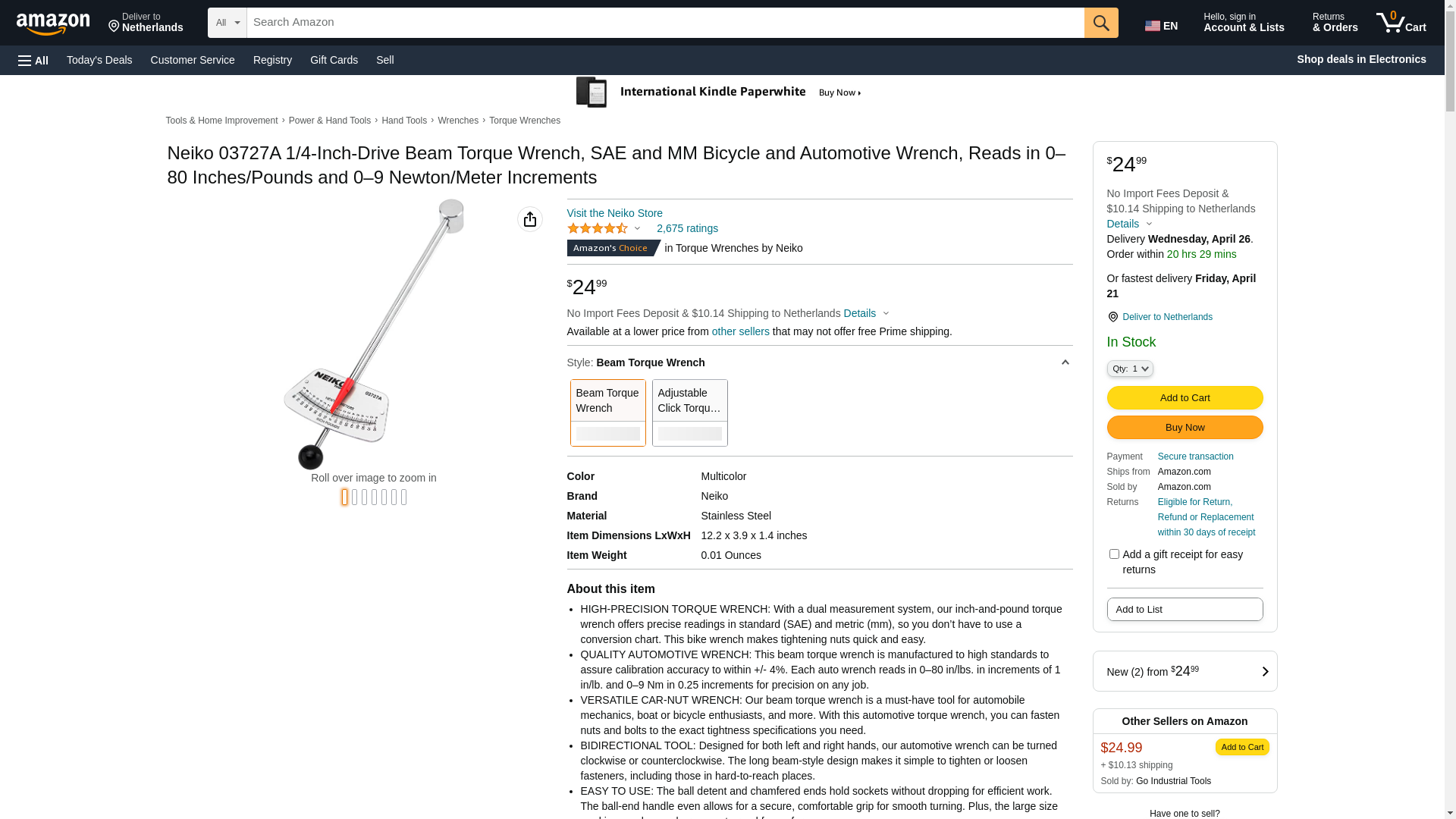The height and width of the screenshot is (819, 1456).
Task: Click the Amazon logo
Action: coord(53,24)
